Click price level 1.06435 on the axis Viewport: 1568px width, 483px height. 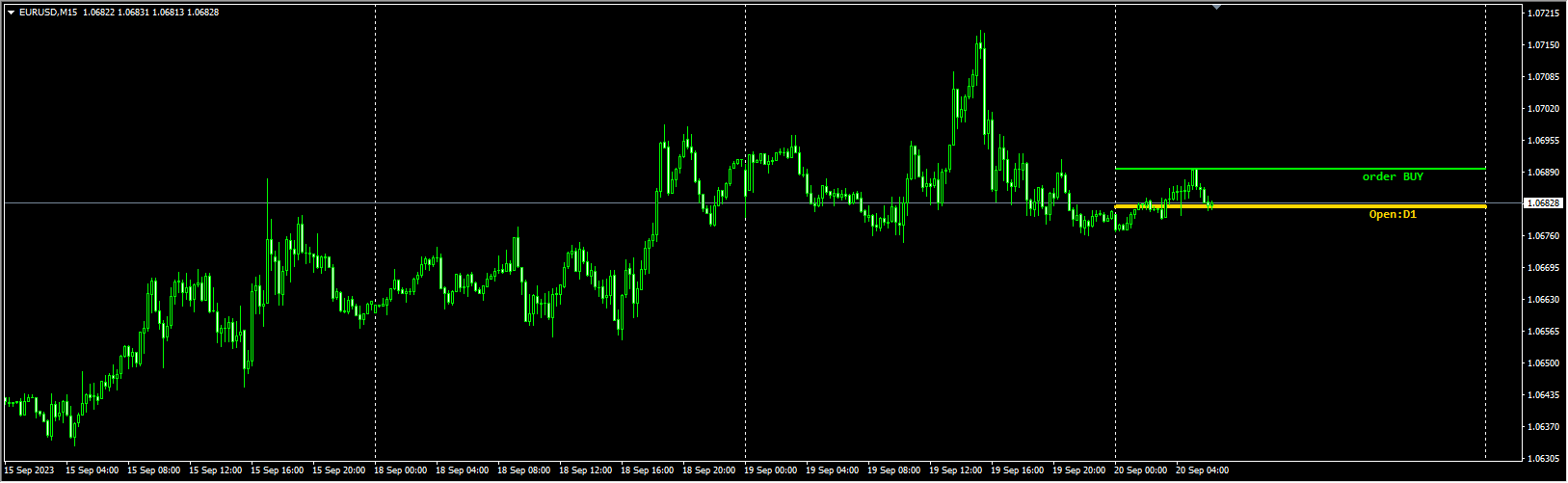[1544, 395]
